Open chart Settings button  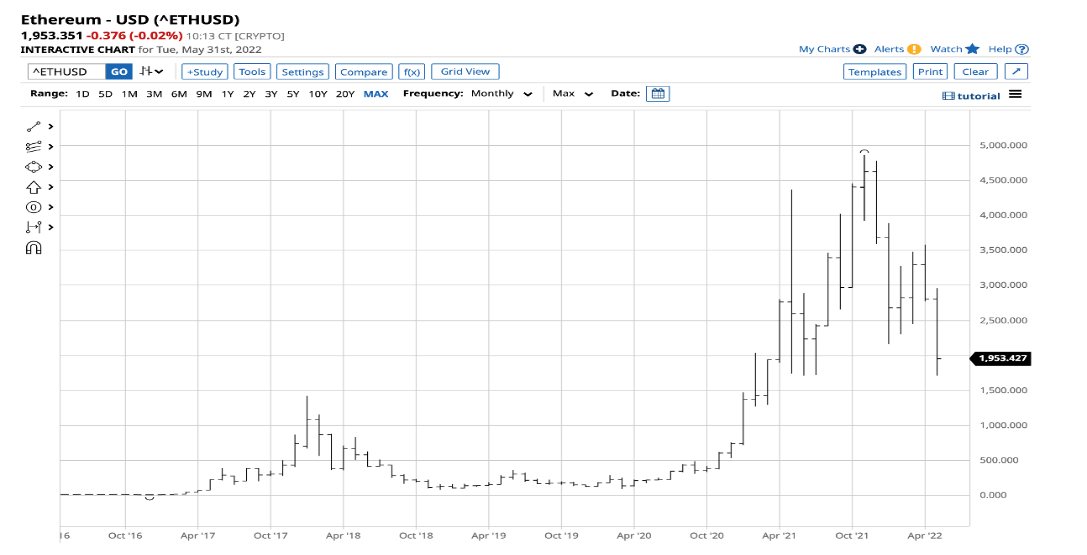(x=302, y=71)
